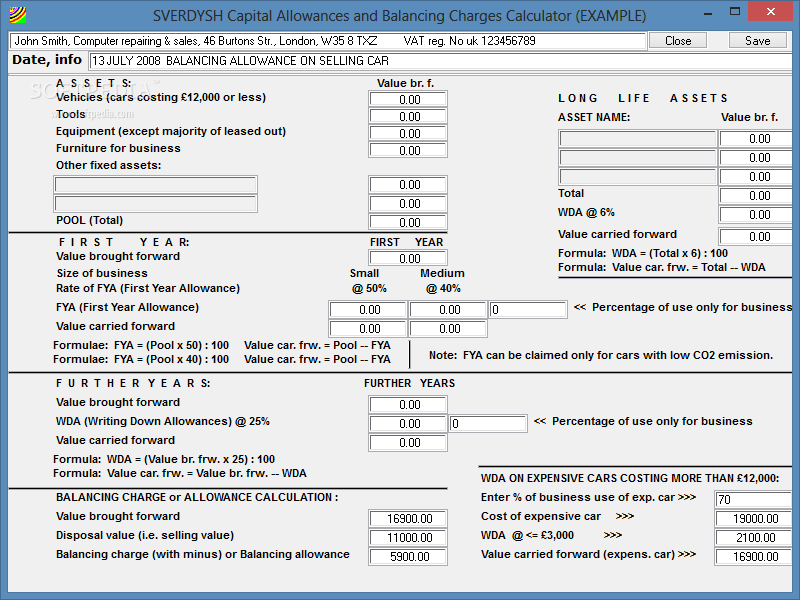The image size is (800, 600).
Task: Click the second Other fixed assets name field
Action: (x=155, y=204)
